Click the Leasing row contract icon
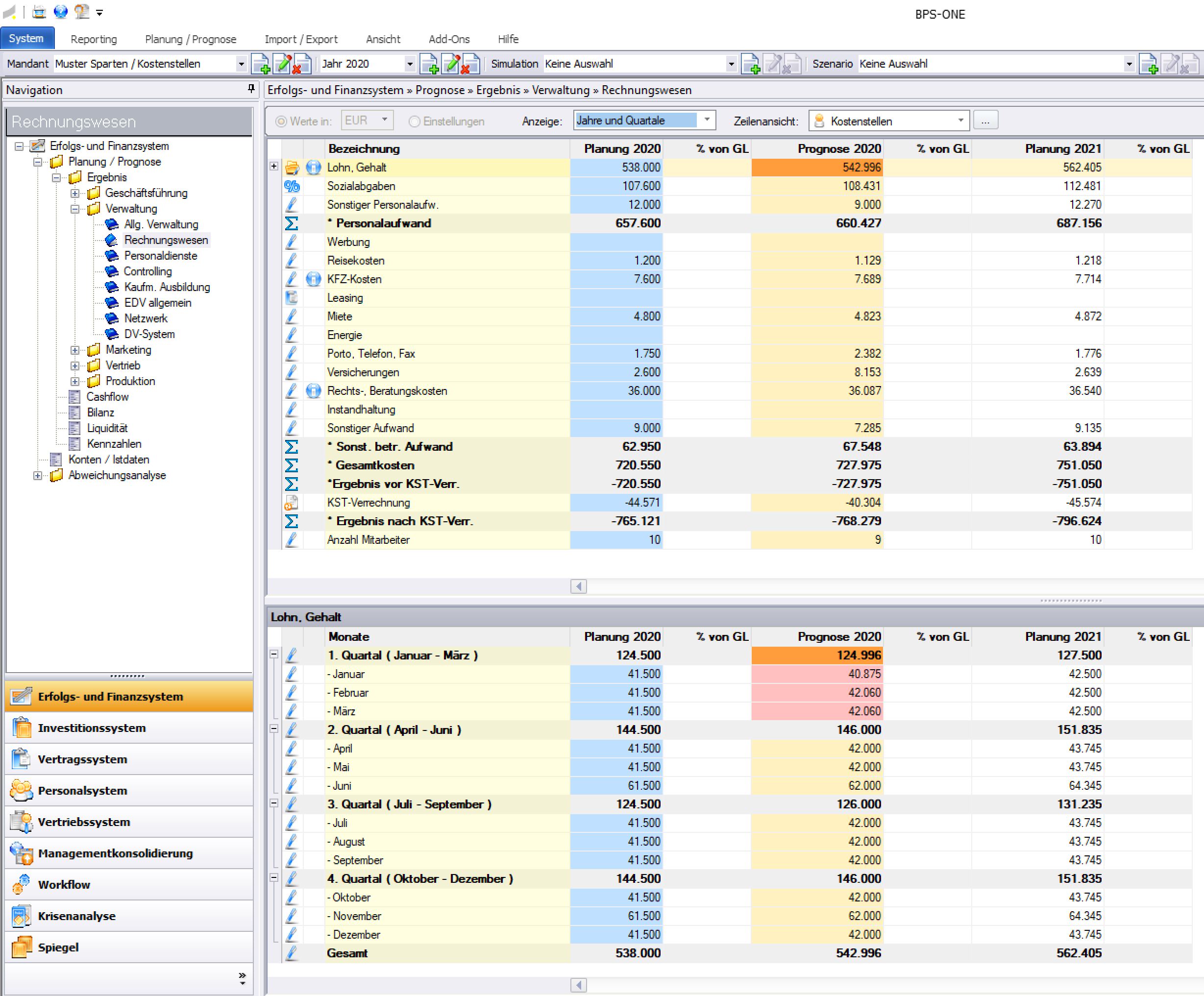Screen dimensions: 1204x996 (292, 297)
